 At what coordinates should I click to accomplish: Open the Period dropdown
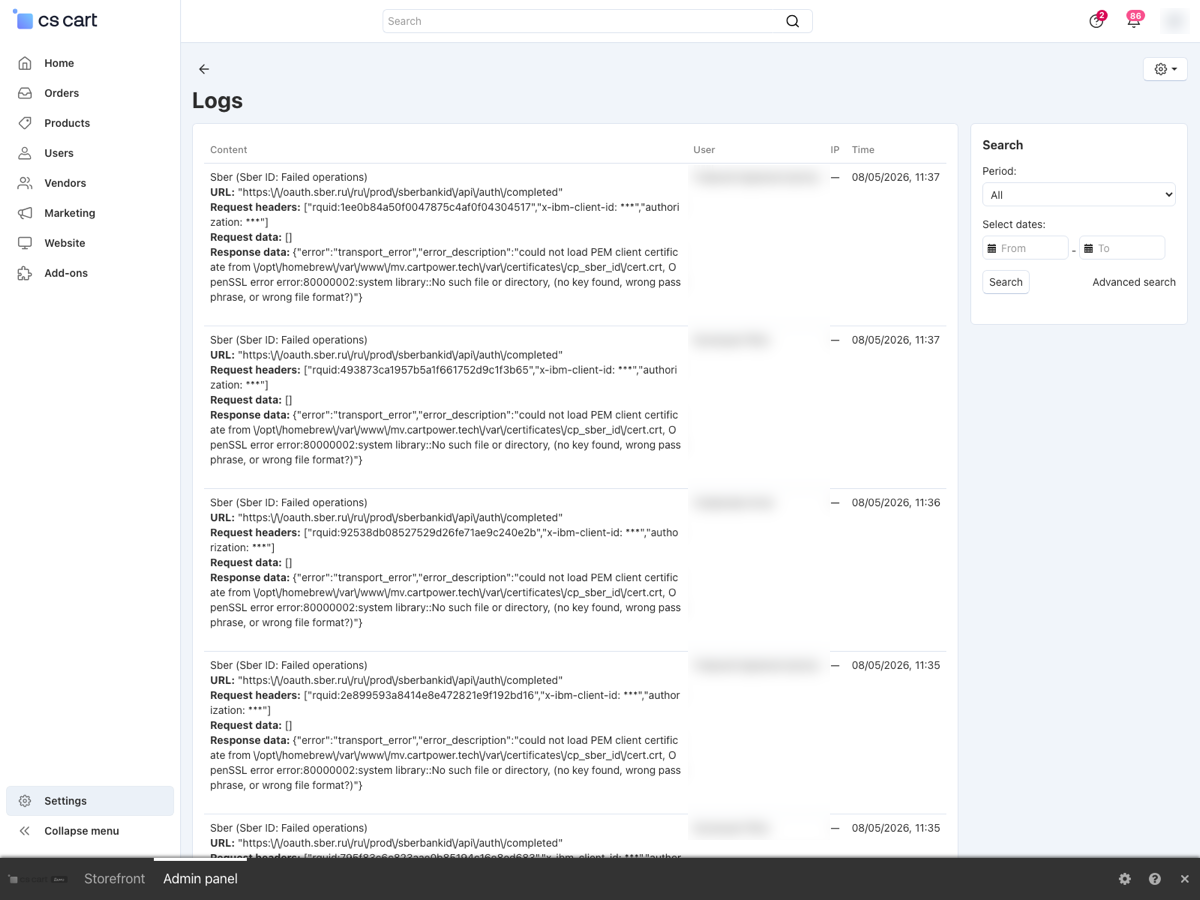(x=1079, y=195)
